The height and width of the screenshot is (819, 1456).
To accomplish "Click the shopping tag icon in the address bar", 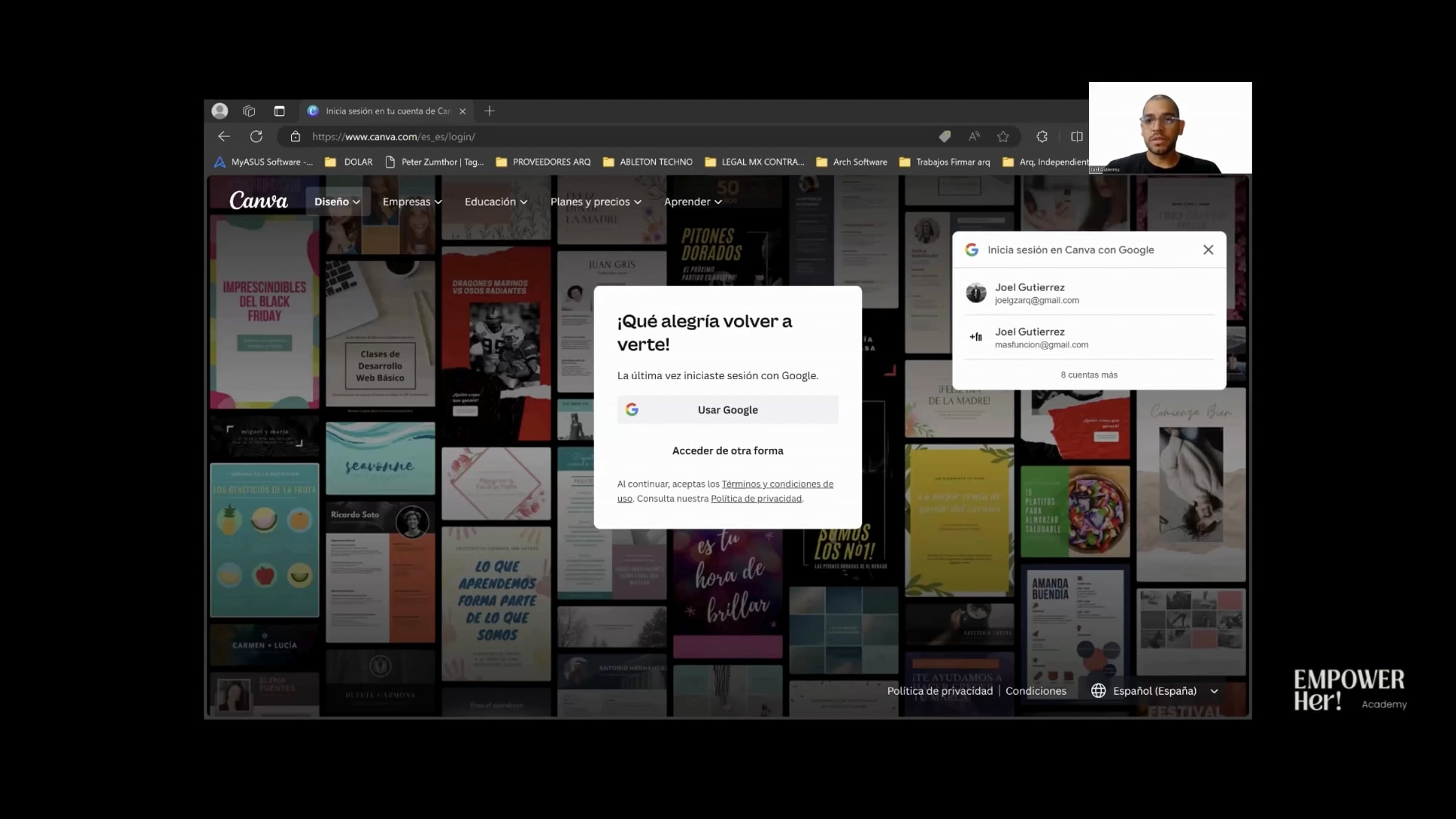I will 945,136.
